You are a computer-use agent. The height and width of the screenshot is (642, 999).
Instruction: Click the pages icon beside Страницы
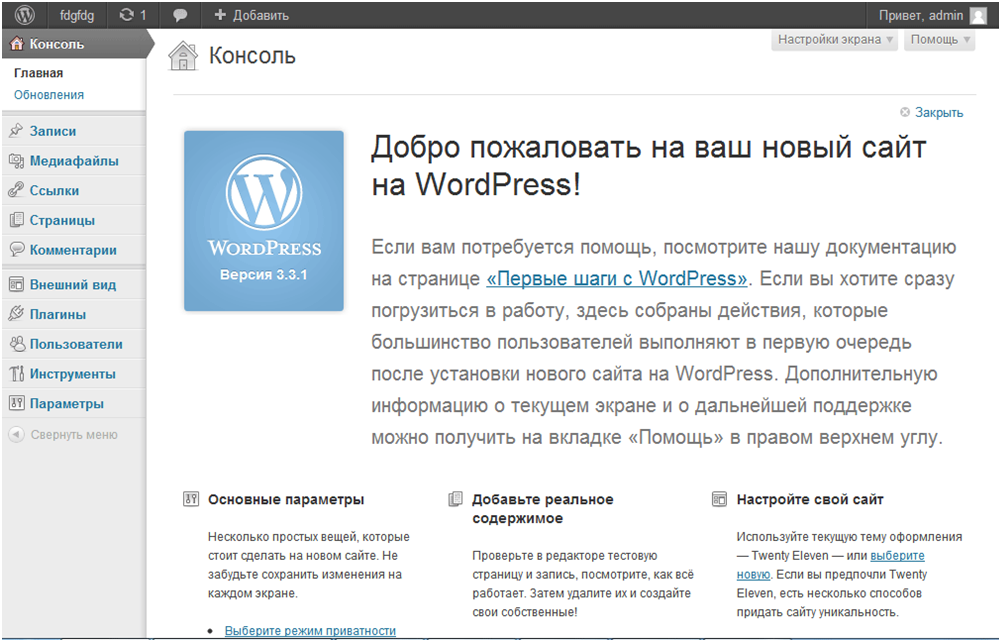(17, 220)
